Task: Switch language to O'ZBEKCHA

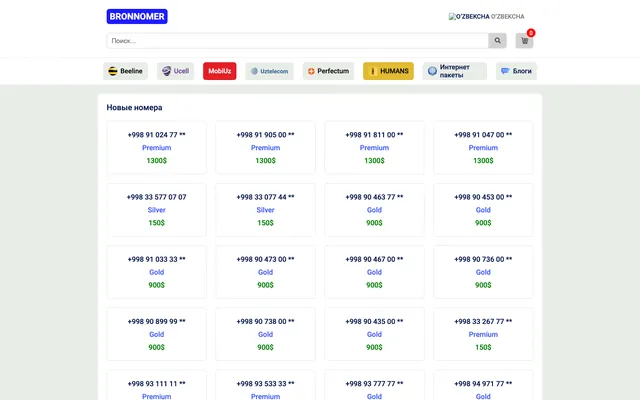Action: pos(487,17)
